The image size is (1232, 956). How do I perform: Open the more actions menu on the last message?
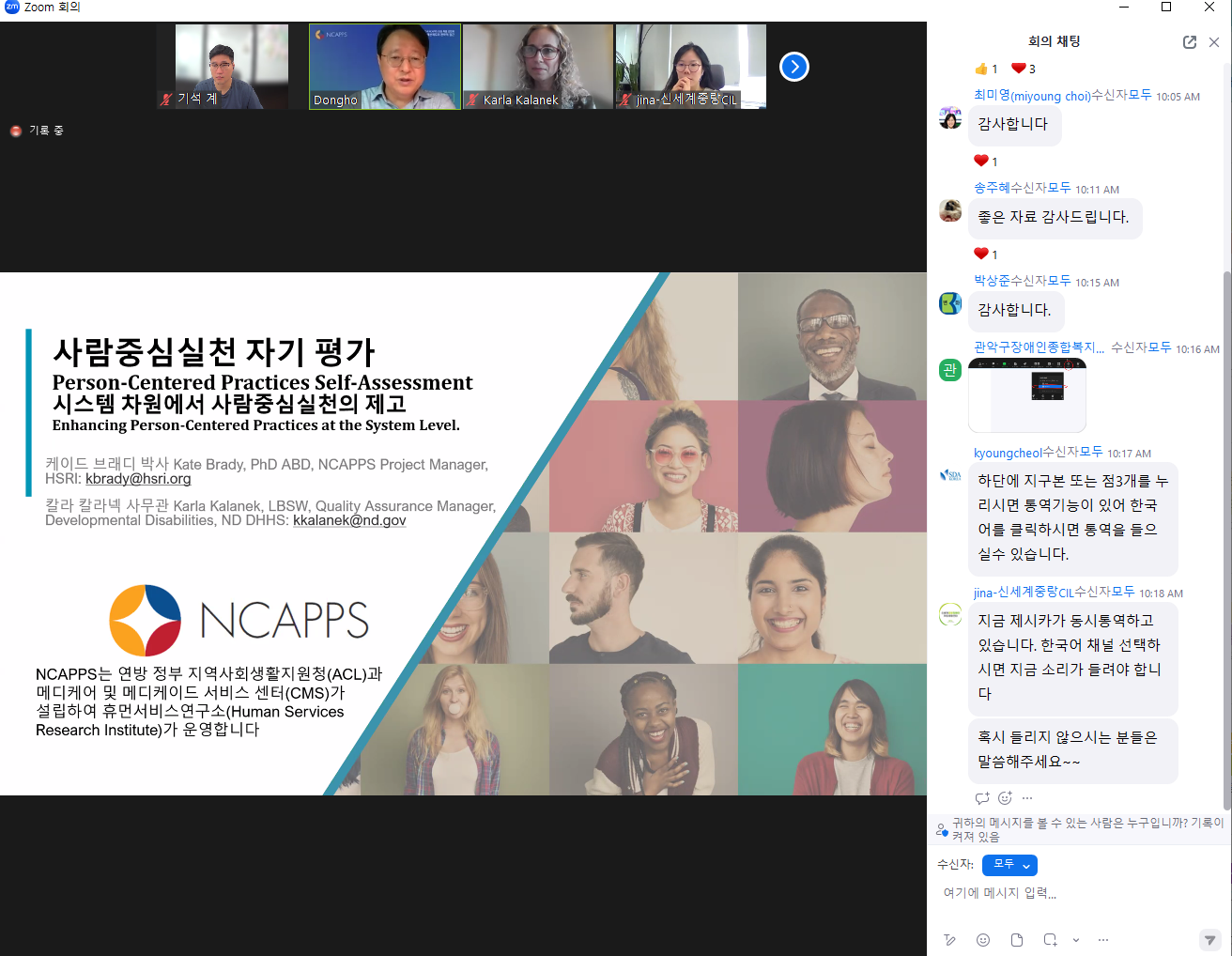[x=1027, y=798]
